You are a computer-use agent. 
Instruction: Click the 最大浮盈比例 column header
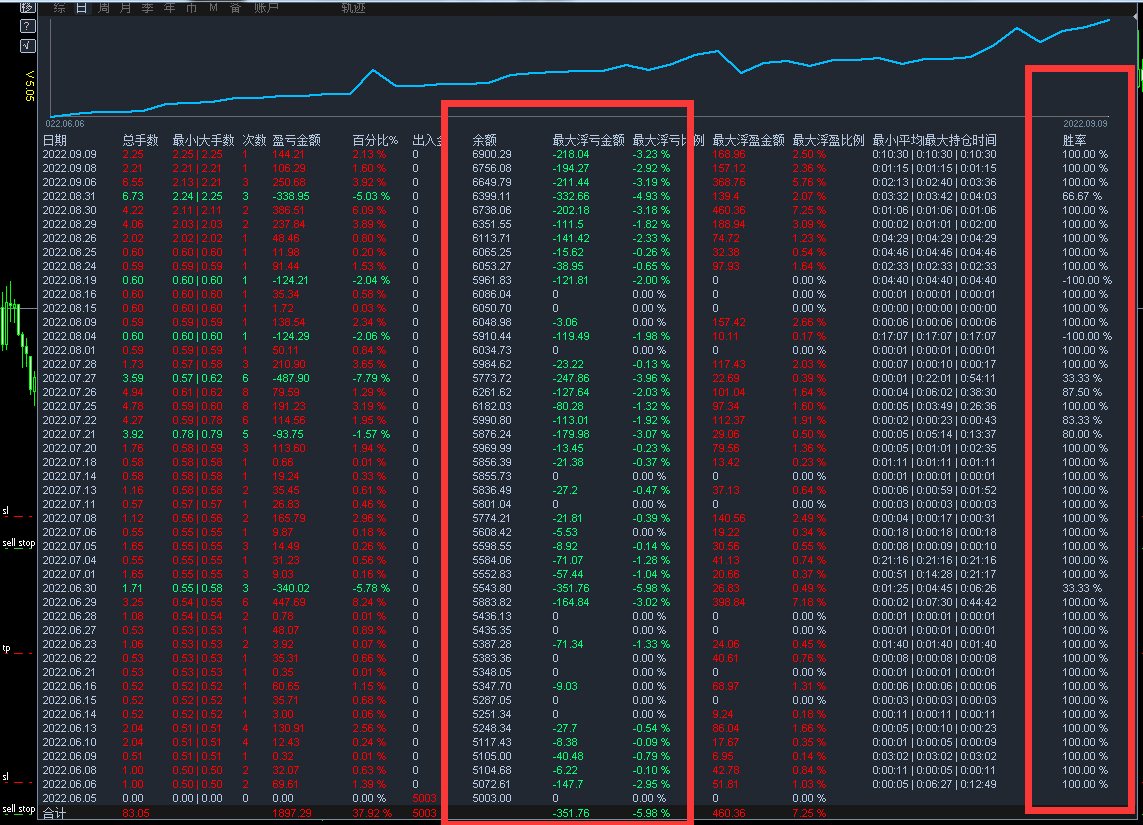click(x=828, y=140)
